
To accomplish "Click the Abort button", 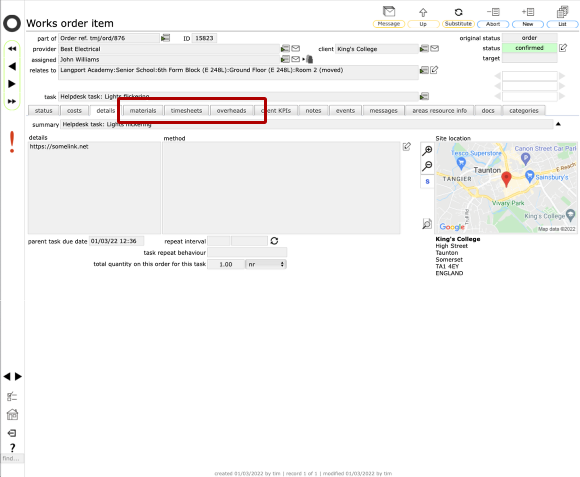I will point(493,24).
